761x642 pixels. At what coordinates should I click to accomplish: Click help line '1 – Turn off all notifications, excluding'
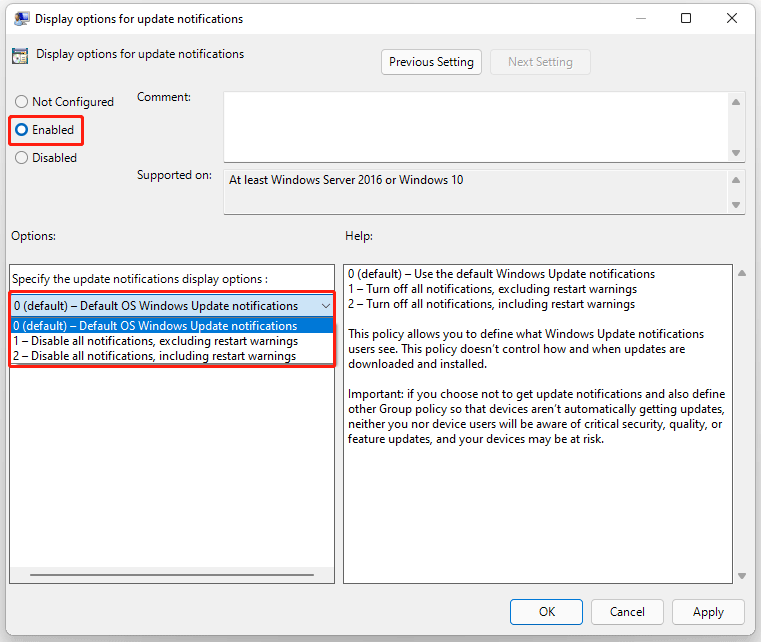point(492,289)
